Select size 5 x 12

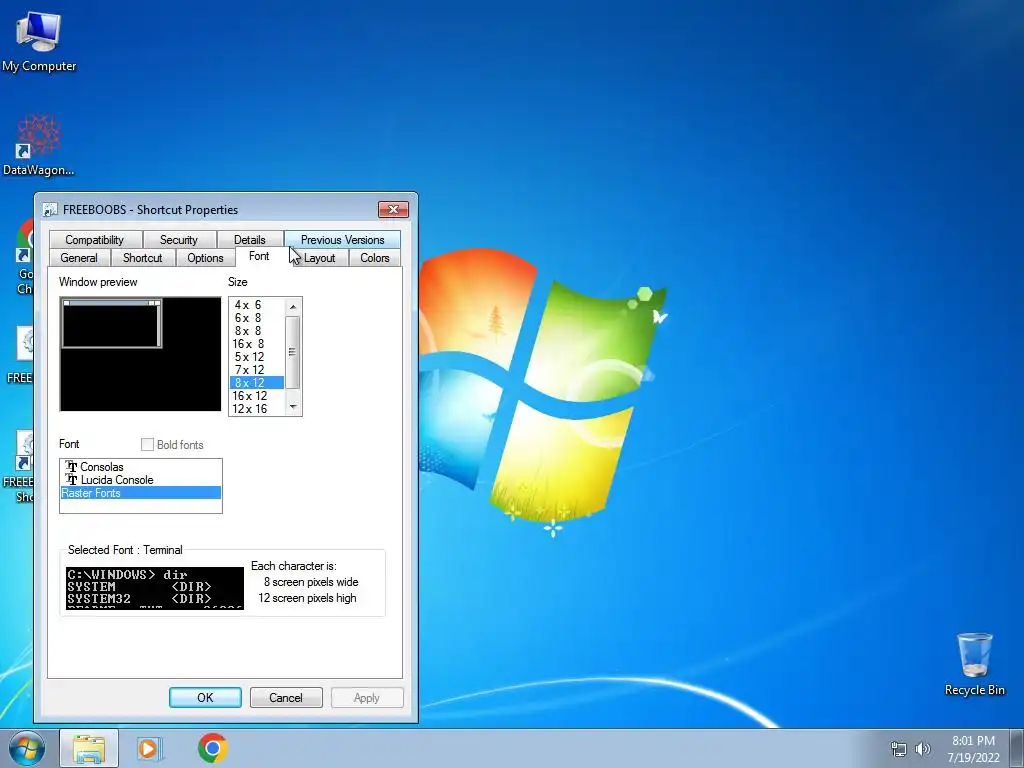pos(257,357)
